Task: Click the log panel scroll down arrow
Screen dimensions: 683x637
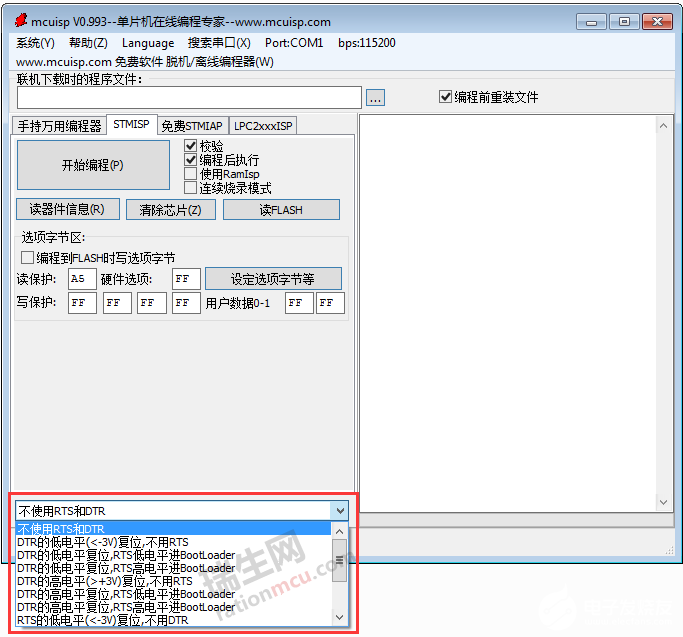Action: coord(663,502)
